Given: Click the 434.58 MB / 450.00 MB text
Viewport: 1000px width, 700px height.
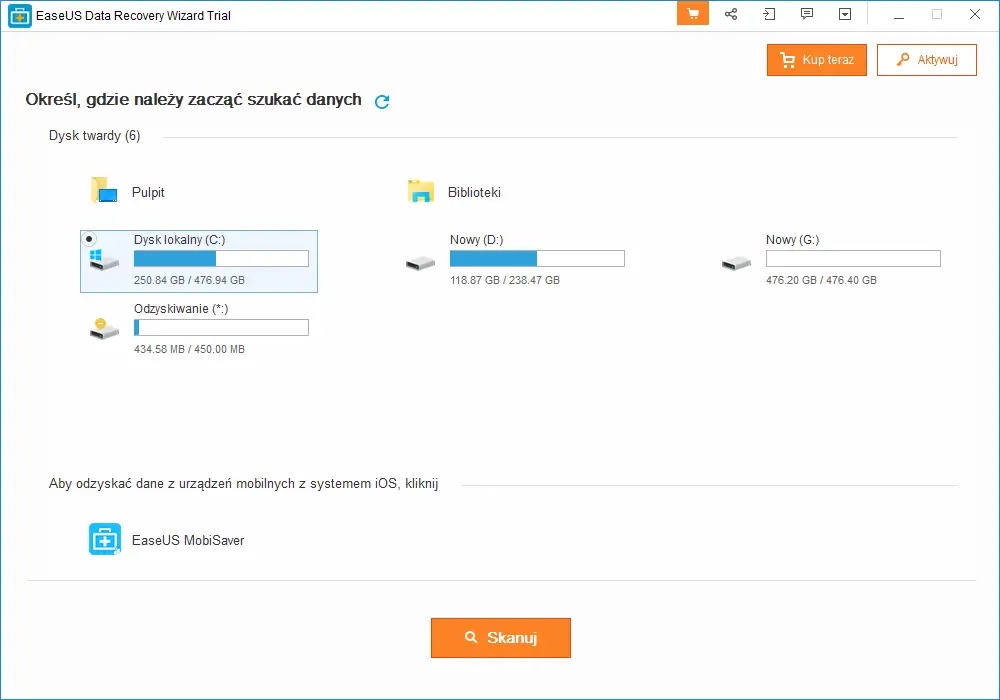Looking at the screenshot, I should point(189,349).
